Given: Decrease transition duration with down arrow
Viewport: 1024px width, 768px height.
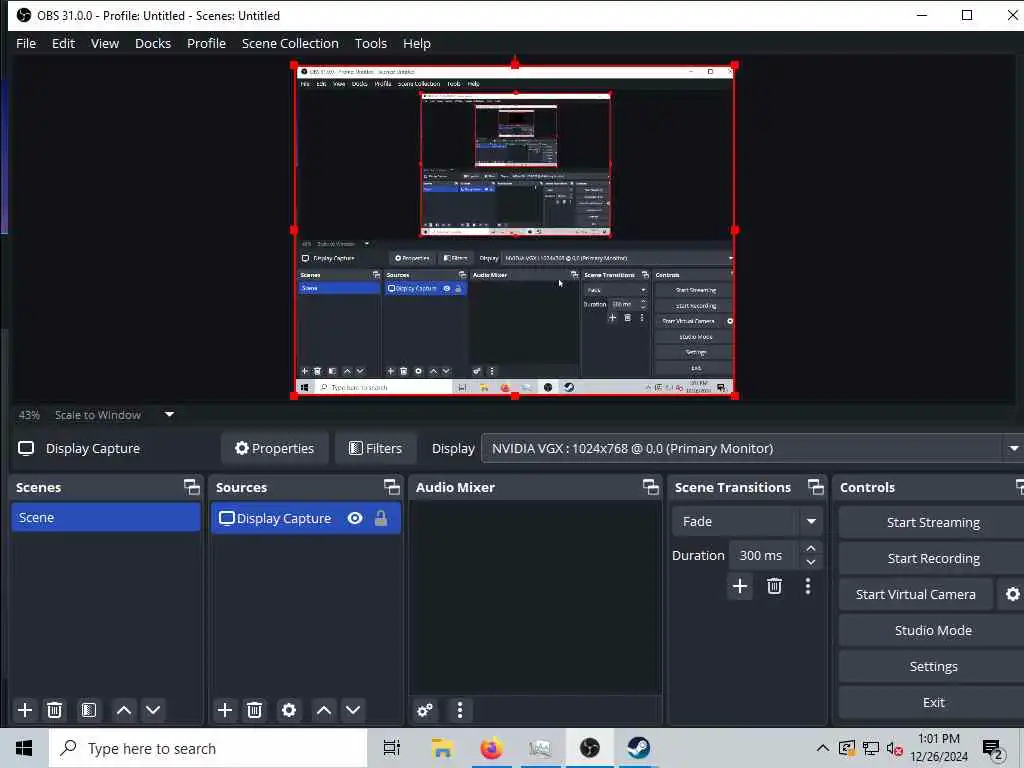Looking at the screenshot, I should (x=810, y=562).
